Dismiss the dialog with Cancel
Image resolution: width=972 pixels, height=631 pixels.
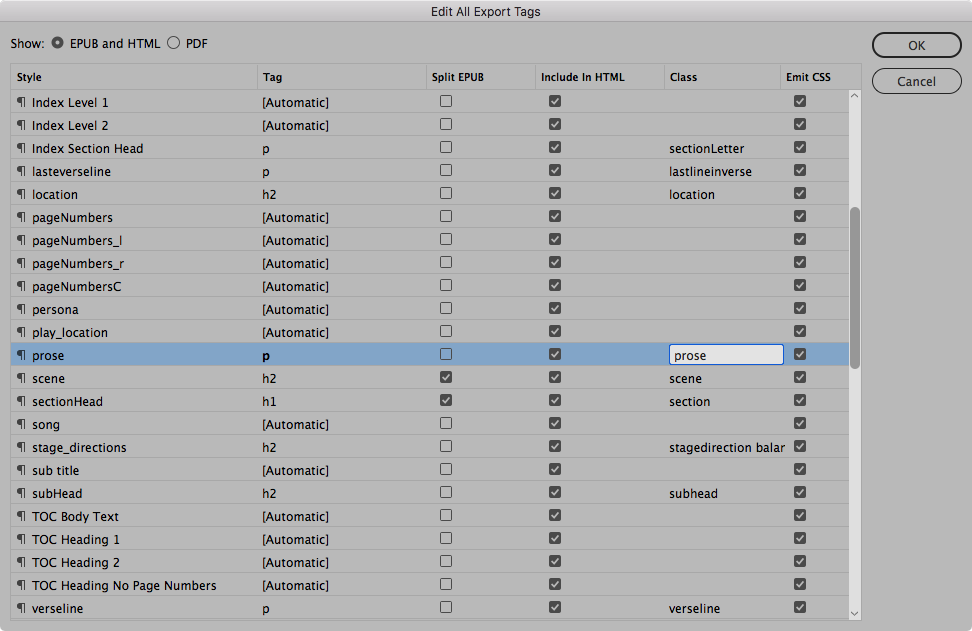click(916, 81)
